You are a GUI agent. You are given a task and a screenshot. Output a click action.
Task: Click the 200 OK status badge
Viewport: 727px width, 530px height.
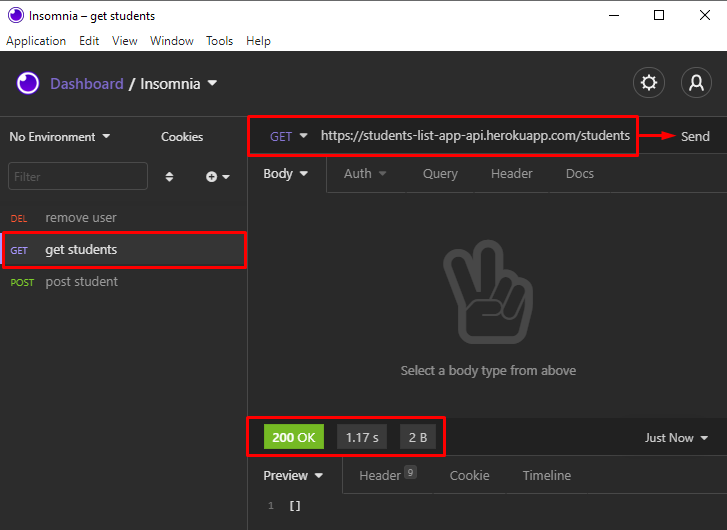coord(293,437)
